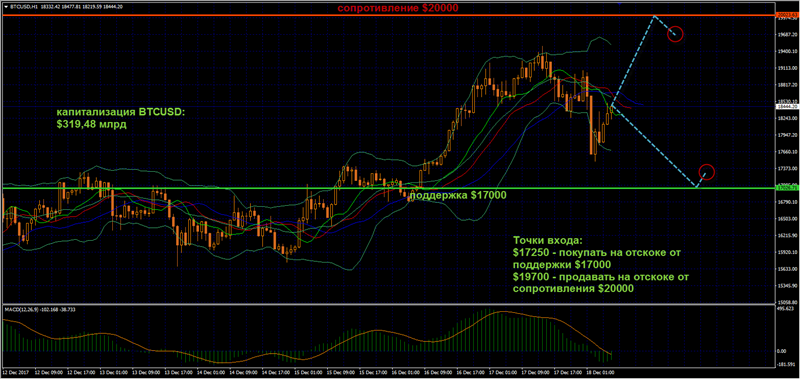The height and width of the screenshot is (379, 800).
Task: Click the green support price tag on the price scale
Action: tap(787, 188)
